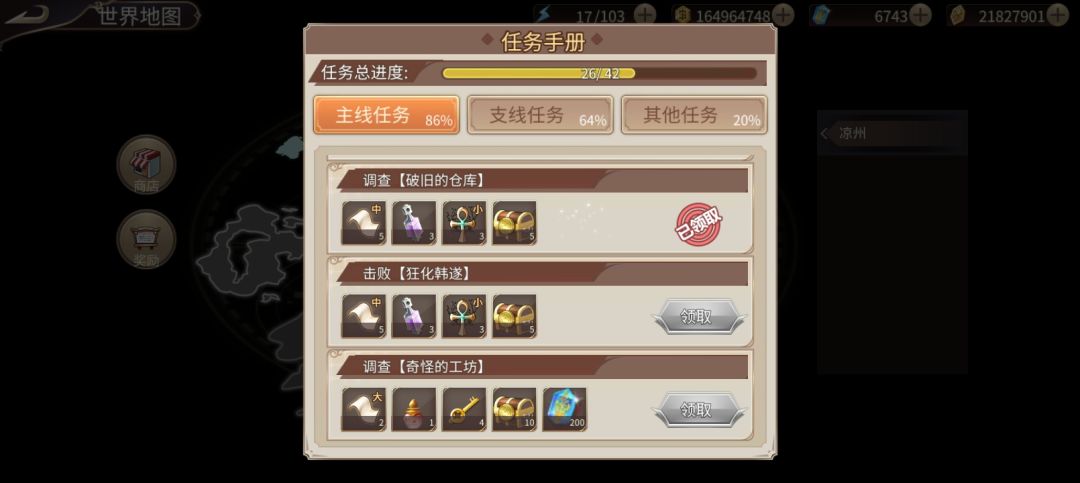The image size is (1080, 483).
Task: Add gems with plus next to 6743
Action: (x=920, y=14)
